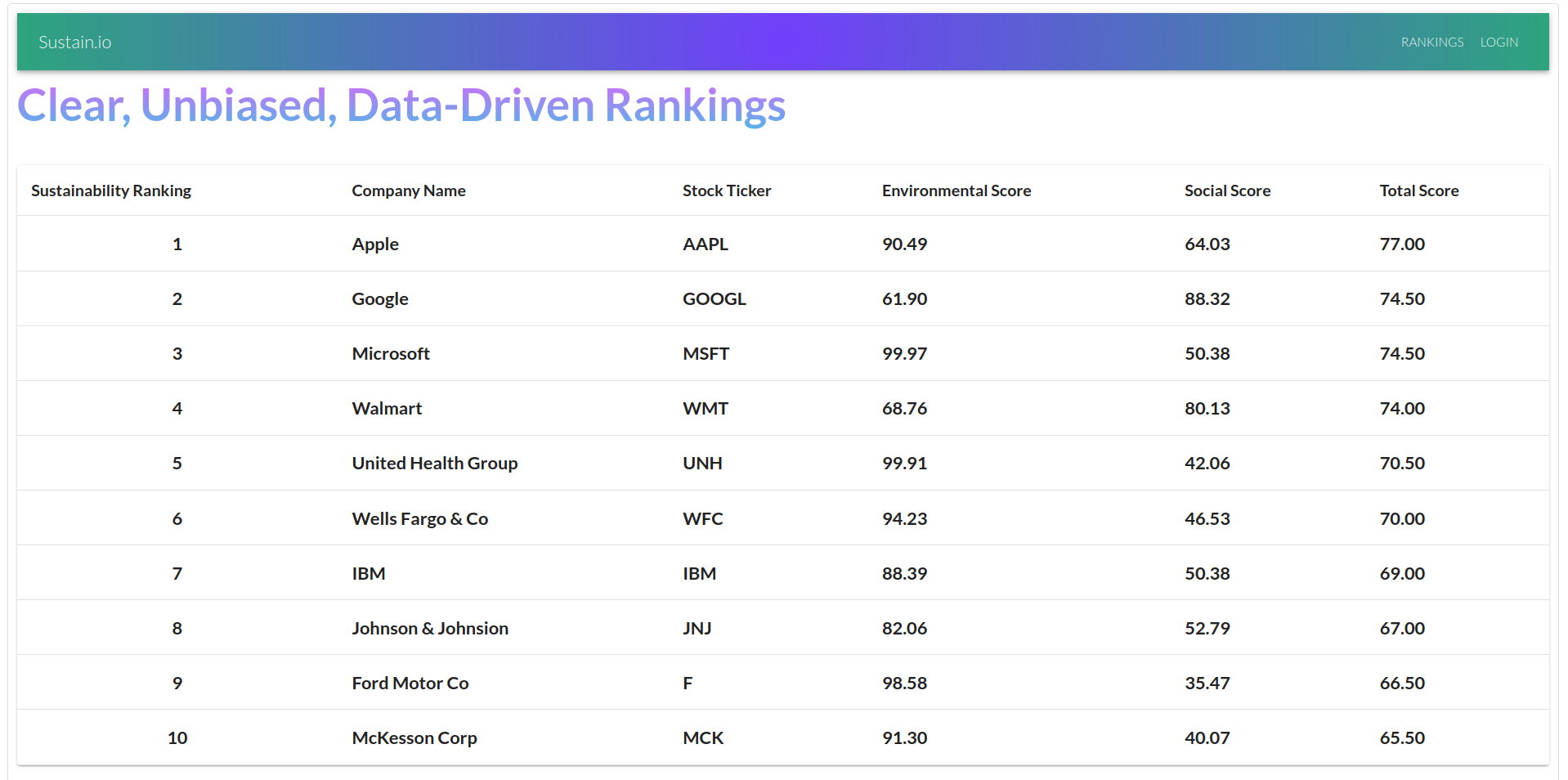Select the IBM company name cell

pos(369,574)
